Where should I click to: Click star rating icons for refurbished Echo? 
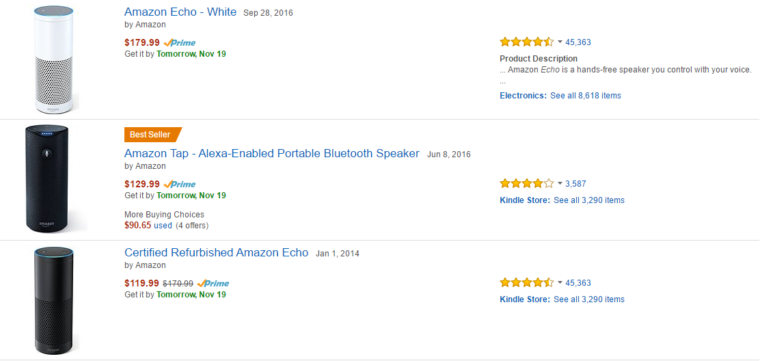[527, 283]
